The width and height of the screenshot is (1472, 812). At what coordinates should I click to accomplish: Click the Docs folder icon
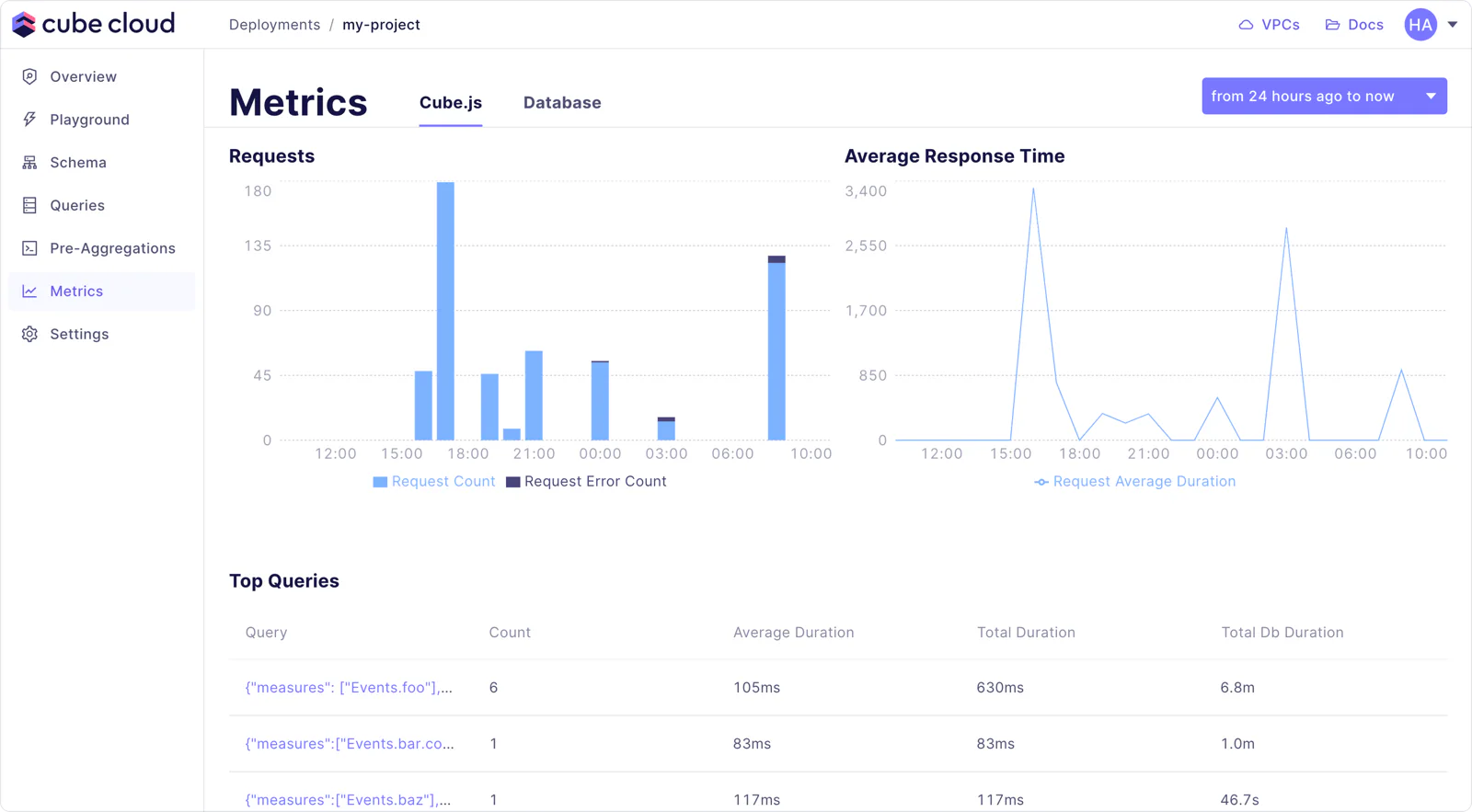click(1332, 25)
